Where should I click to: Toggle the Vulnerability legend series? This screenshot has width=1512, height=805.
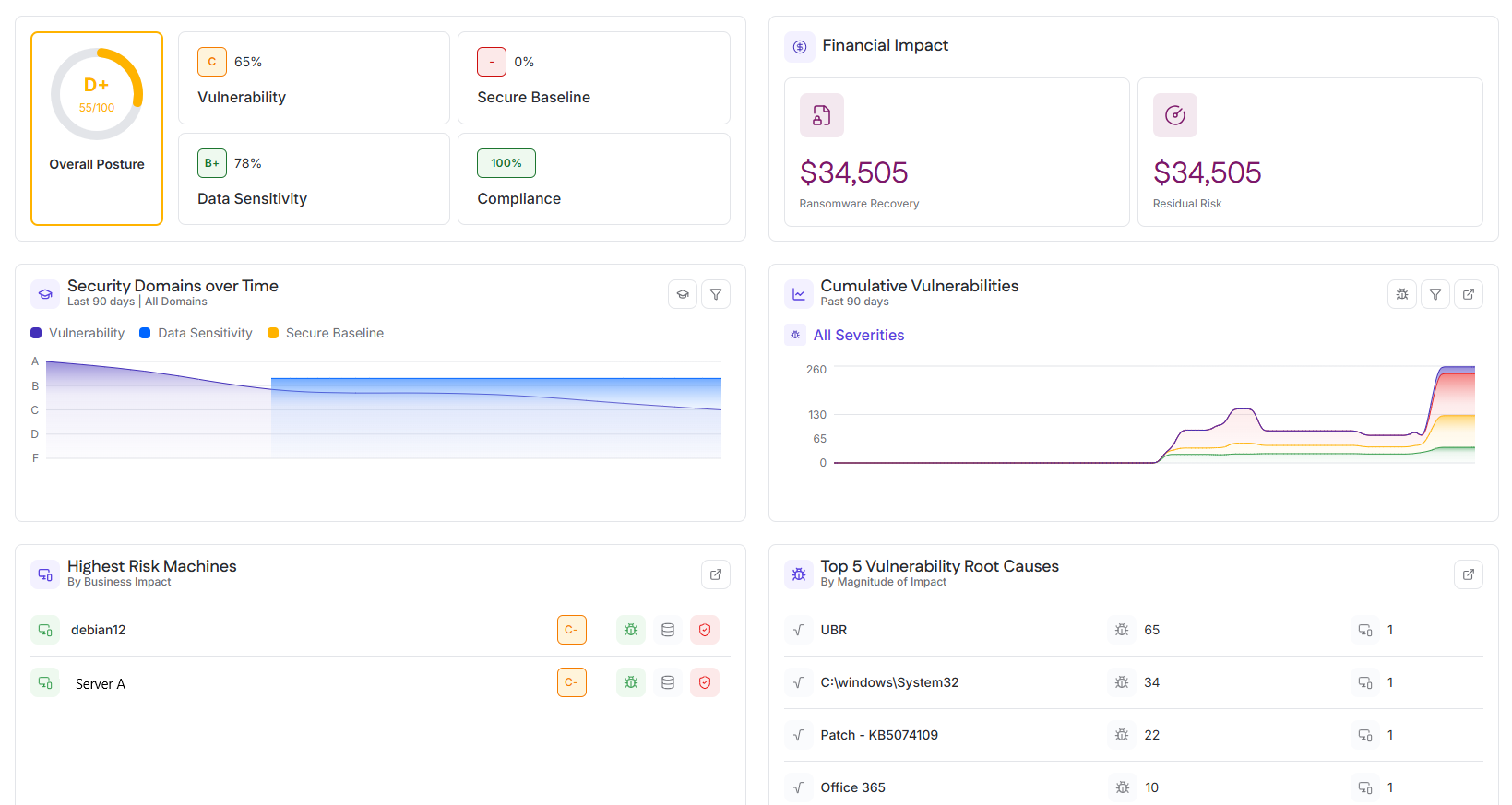[x=77, y=333]
